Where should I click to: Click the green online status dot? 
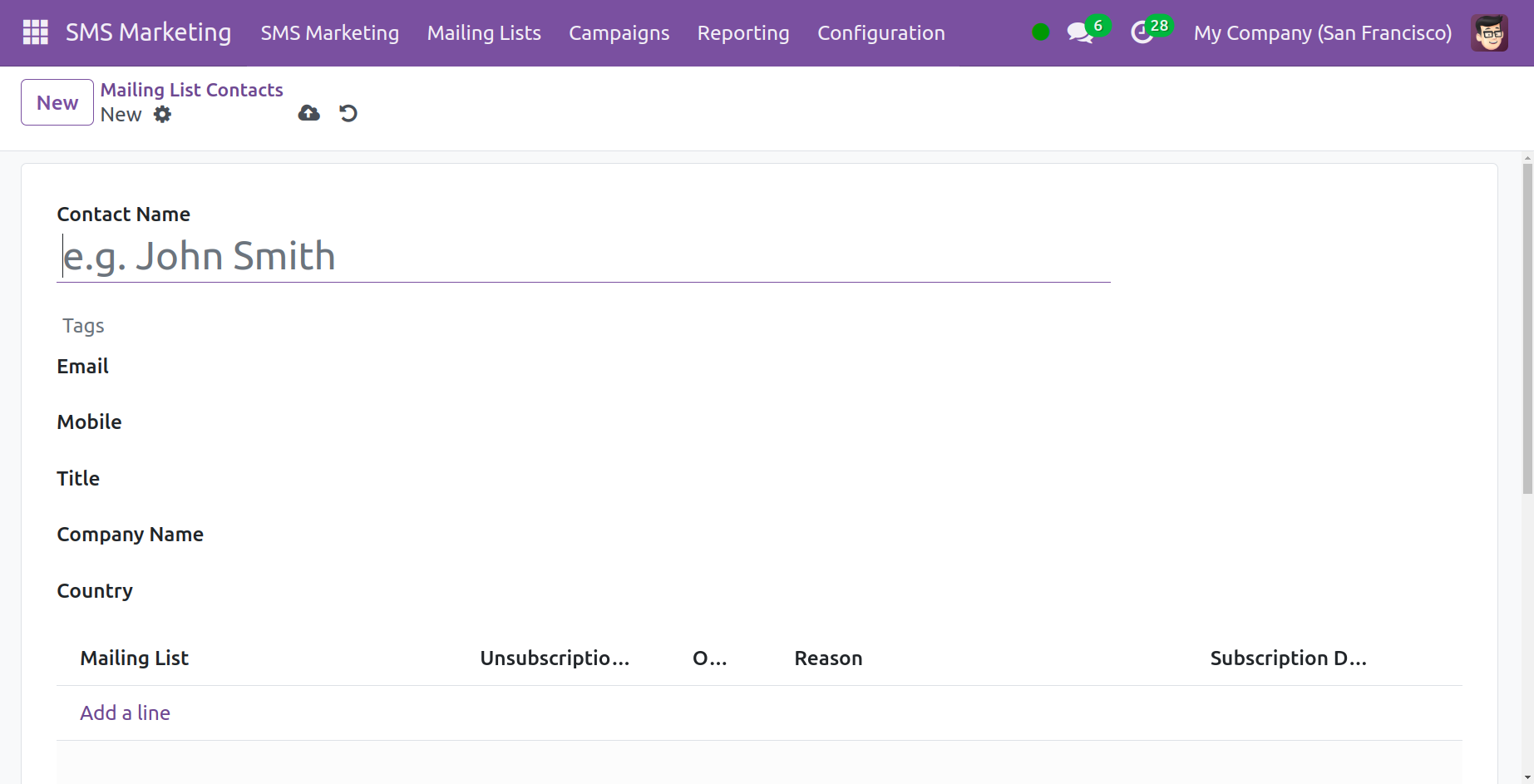(x=1040, y=32)
